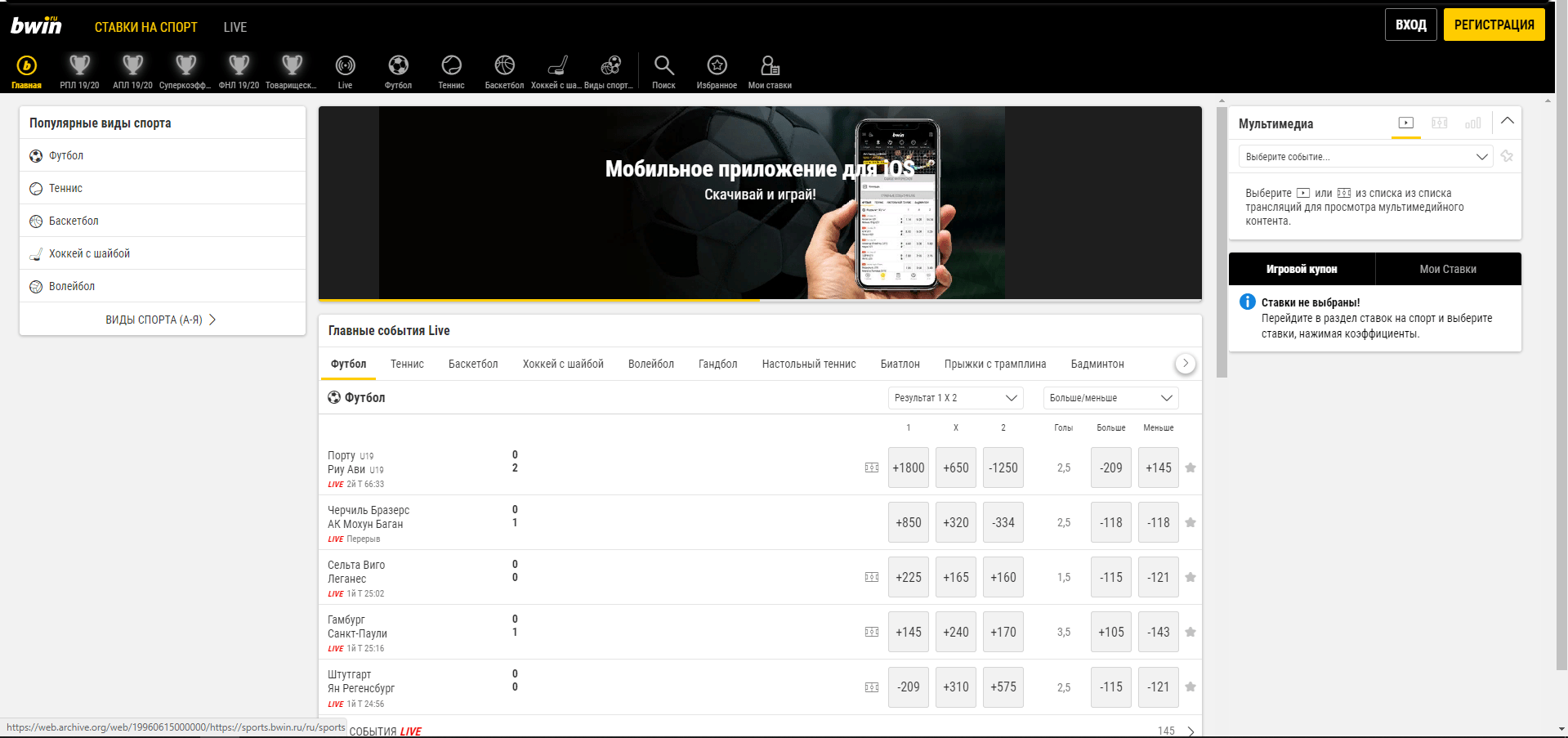This screenshot has height=738, width=1568.
Task: Expand all 145 live events arrow
Action: pyautogui.click(x=1191, y=731)
